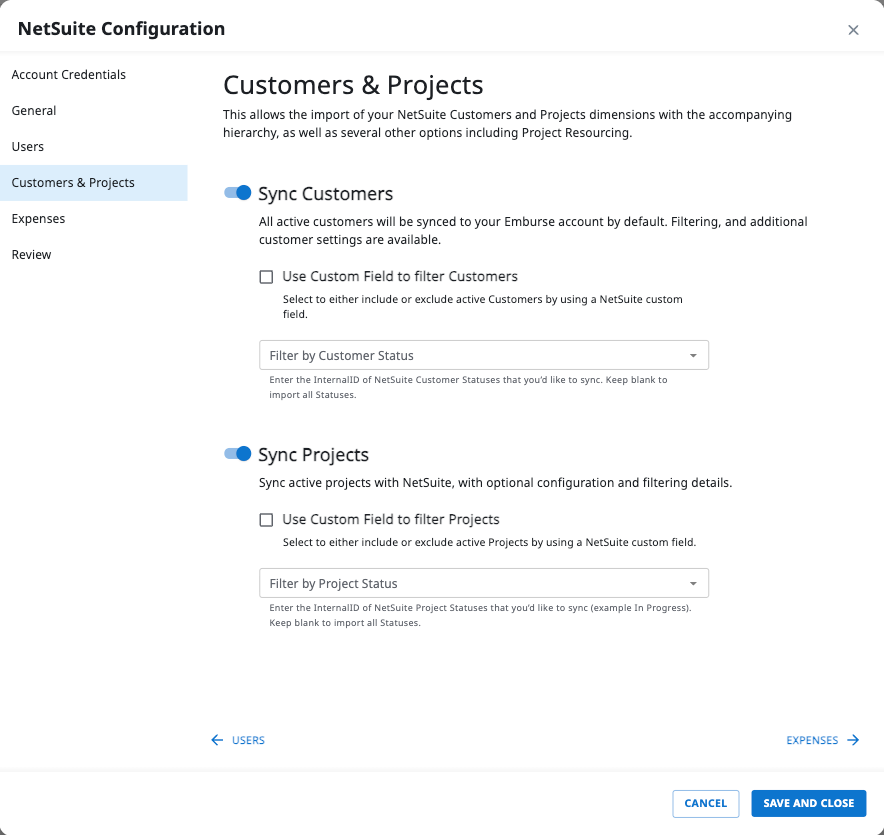Click the Filter by Project Status field

click(484, 583)
